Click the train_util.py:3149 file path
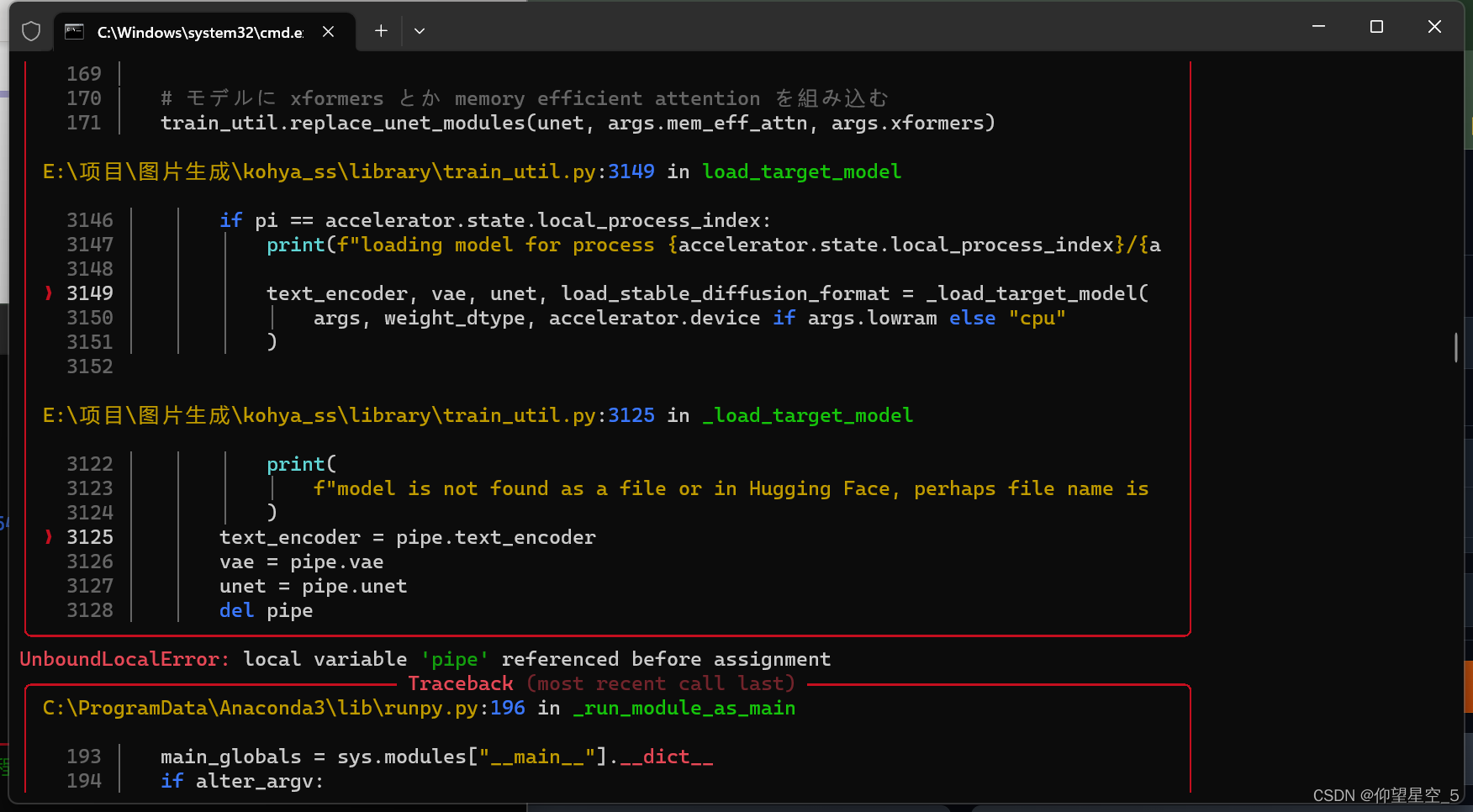The height and width of the screenshot is (812, 1473). tap(347, 171)
